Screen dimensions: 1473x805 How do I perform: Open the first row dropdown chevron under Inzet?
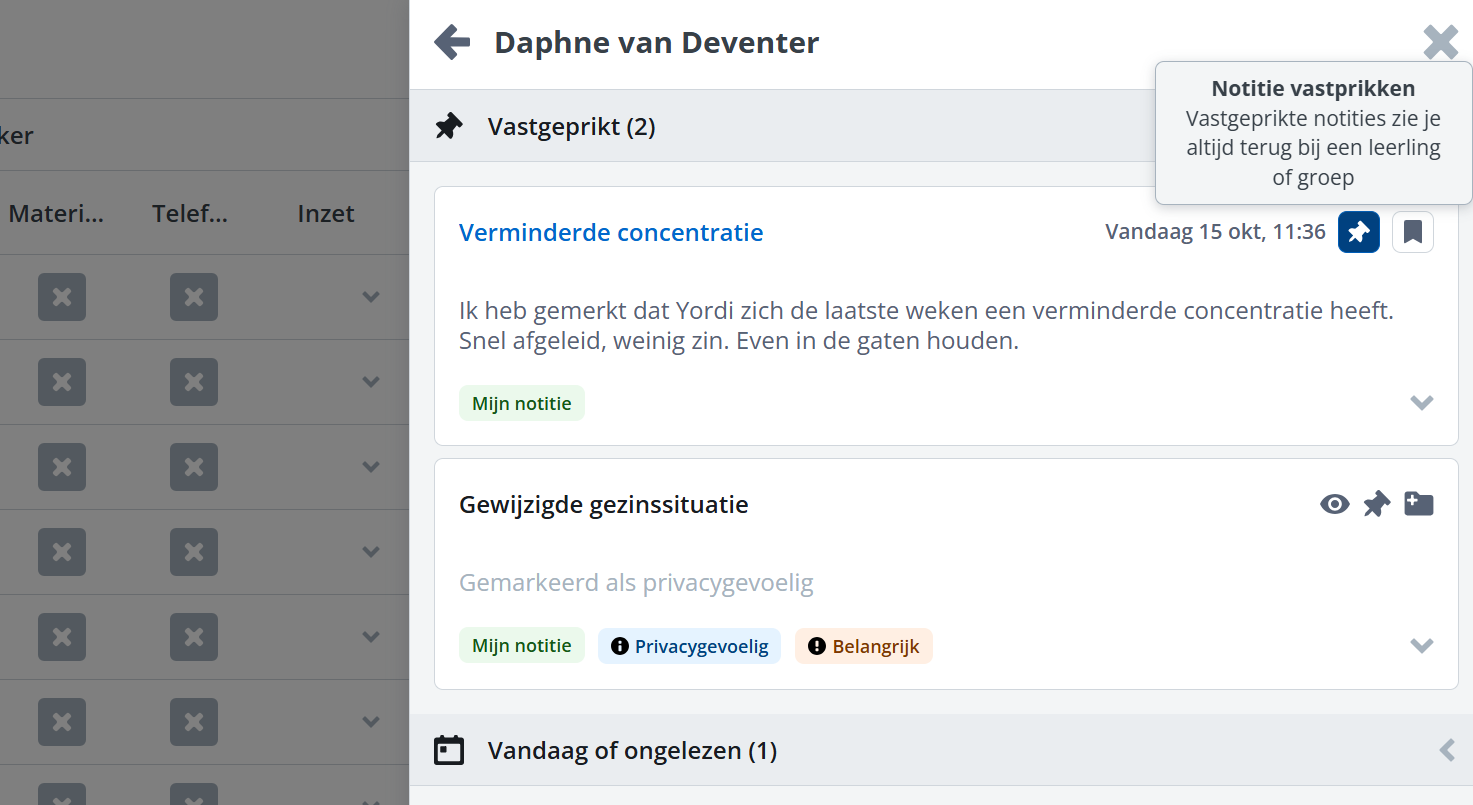(x=371, y=297)
